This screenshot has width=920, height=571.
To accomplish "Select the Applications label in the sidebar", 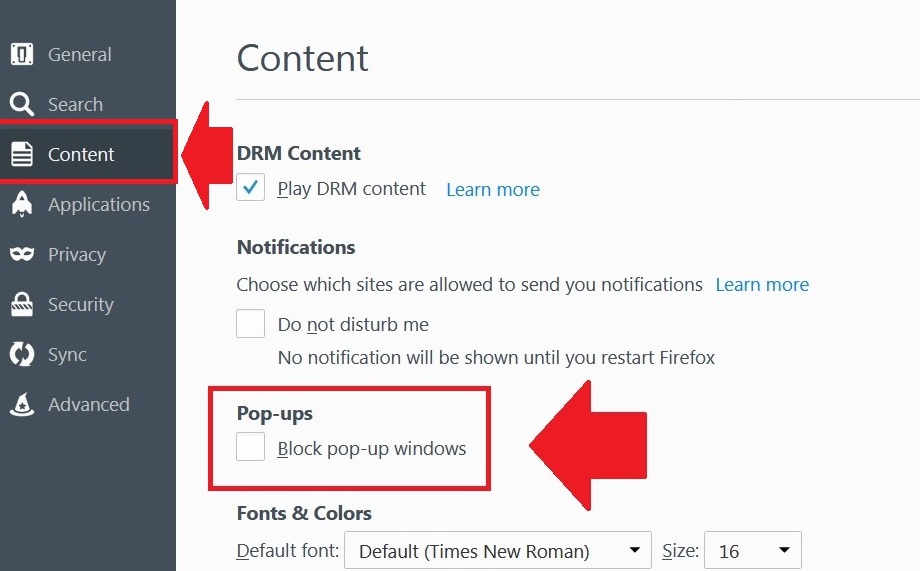I will [x=99, y=204].
